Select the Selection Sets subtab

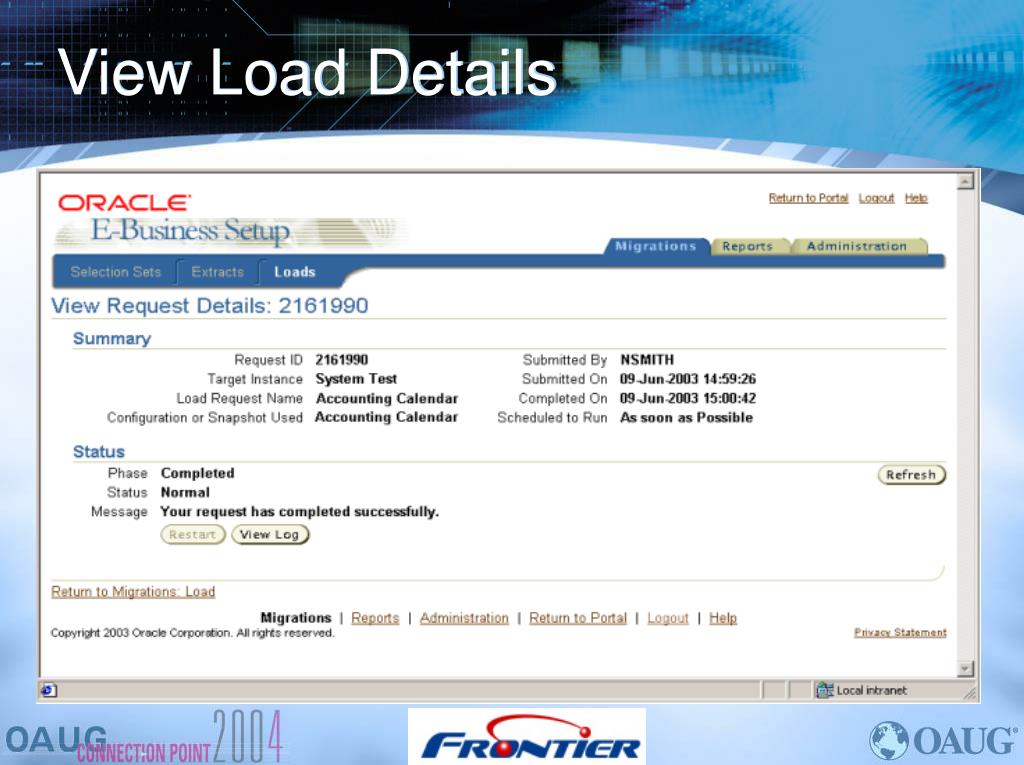tap(116, 272)
